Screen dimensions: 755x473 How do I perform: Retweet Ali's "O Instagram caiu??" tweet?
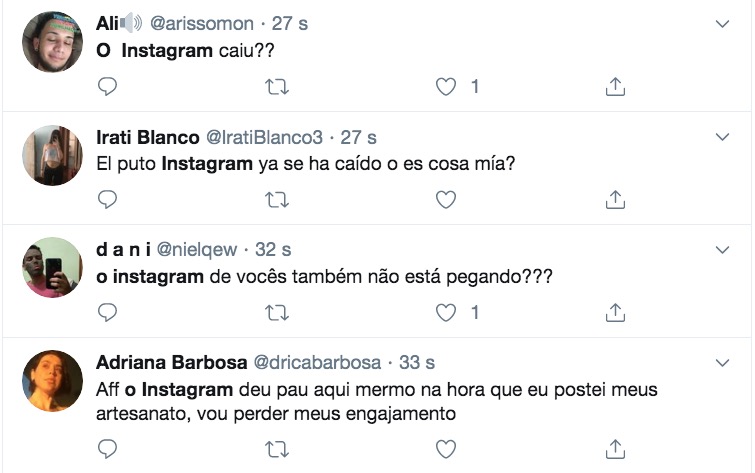tap(276, 87)
